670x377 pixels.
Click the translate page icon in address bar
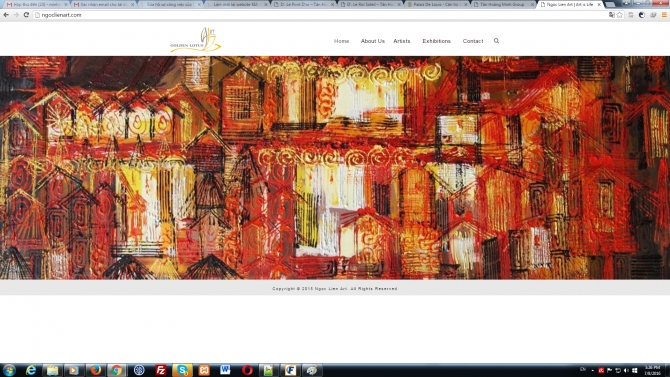click(x=611, y=15)
